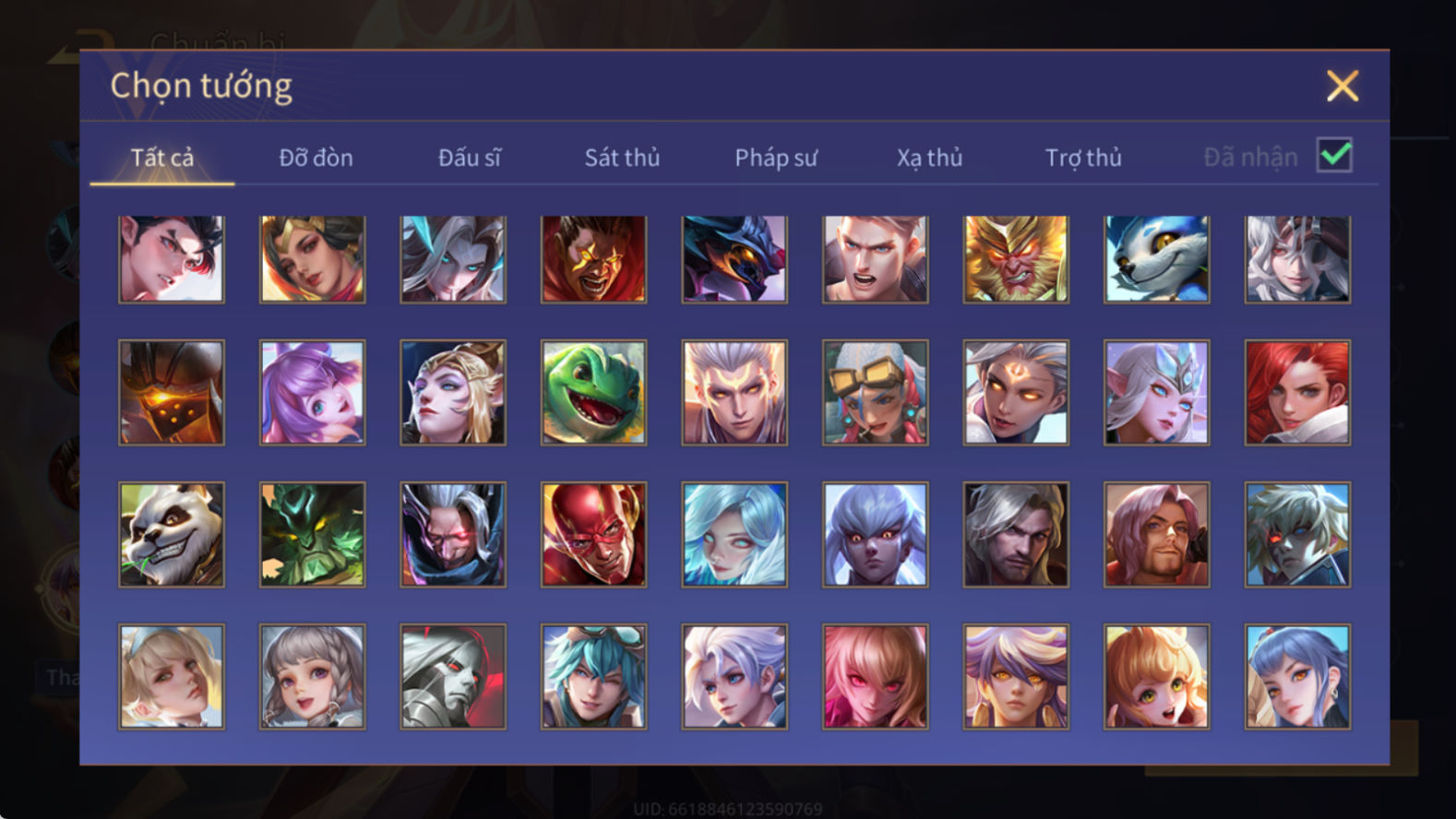Open the Sát thủ tab

pos(622,158)
